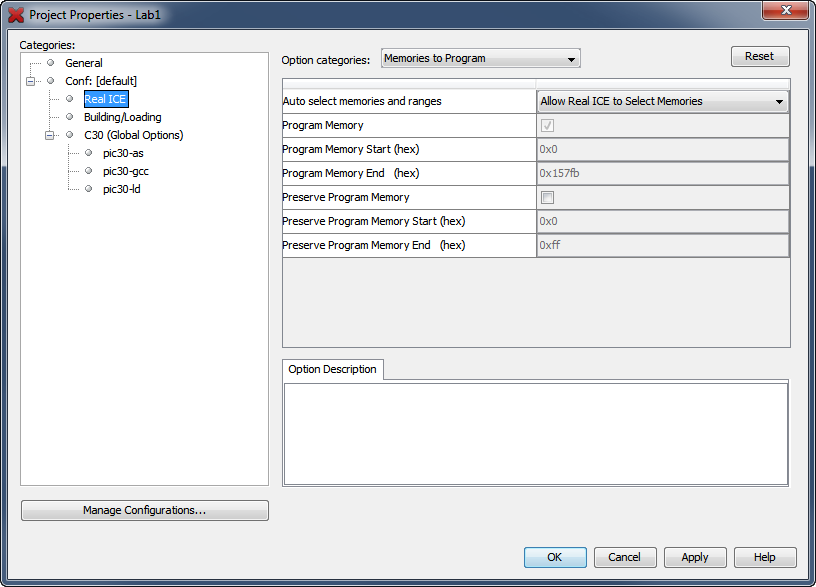
Task: Click the bullet icon beside pic30-ld
Action: [x=88, y=189]
